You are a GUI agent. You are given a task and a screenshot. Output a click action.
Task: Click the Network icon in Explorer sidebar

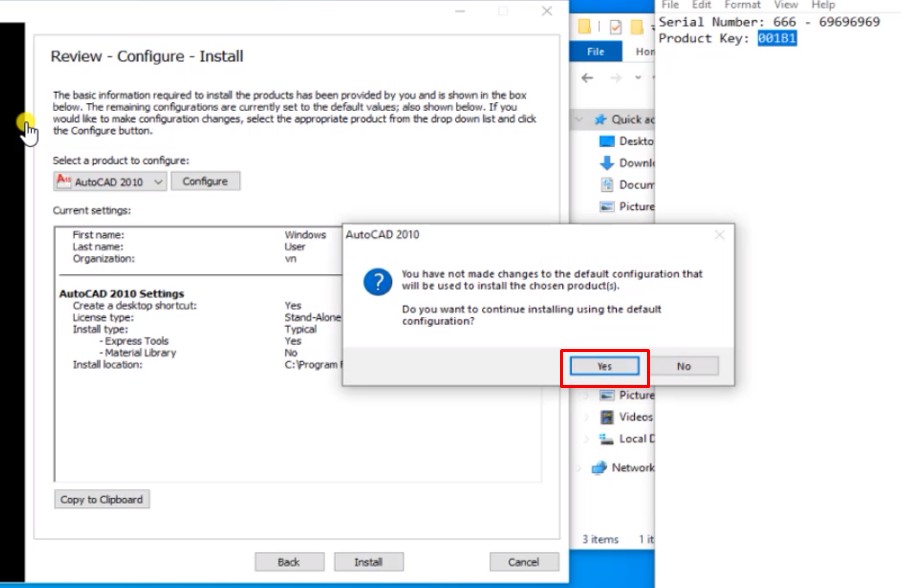coord(600,468)
